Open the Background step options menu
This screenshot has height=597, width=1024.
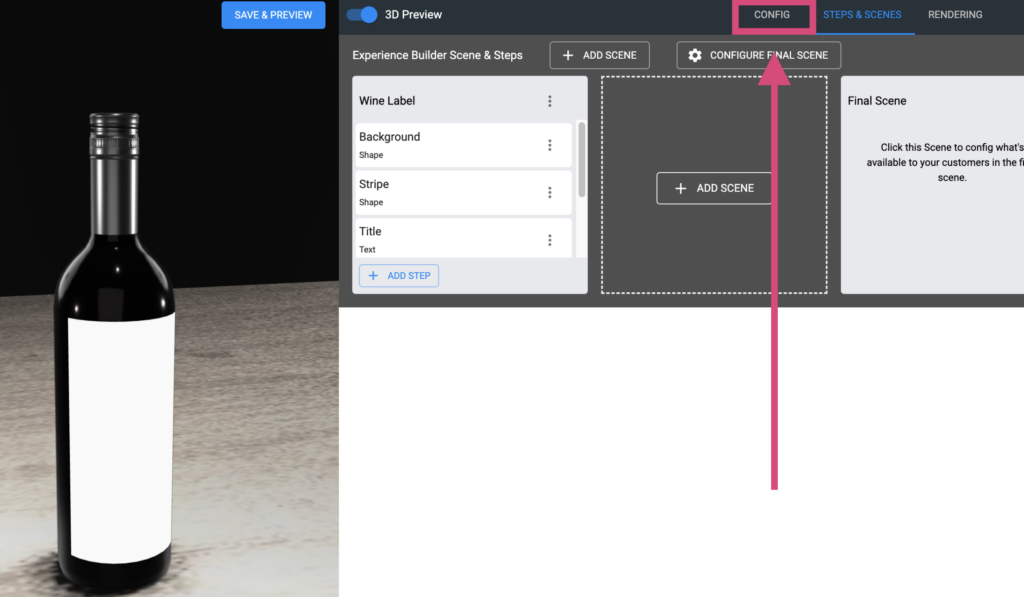tap(550, 145)
